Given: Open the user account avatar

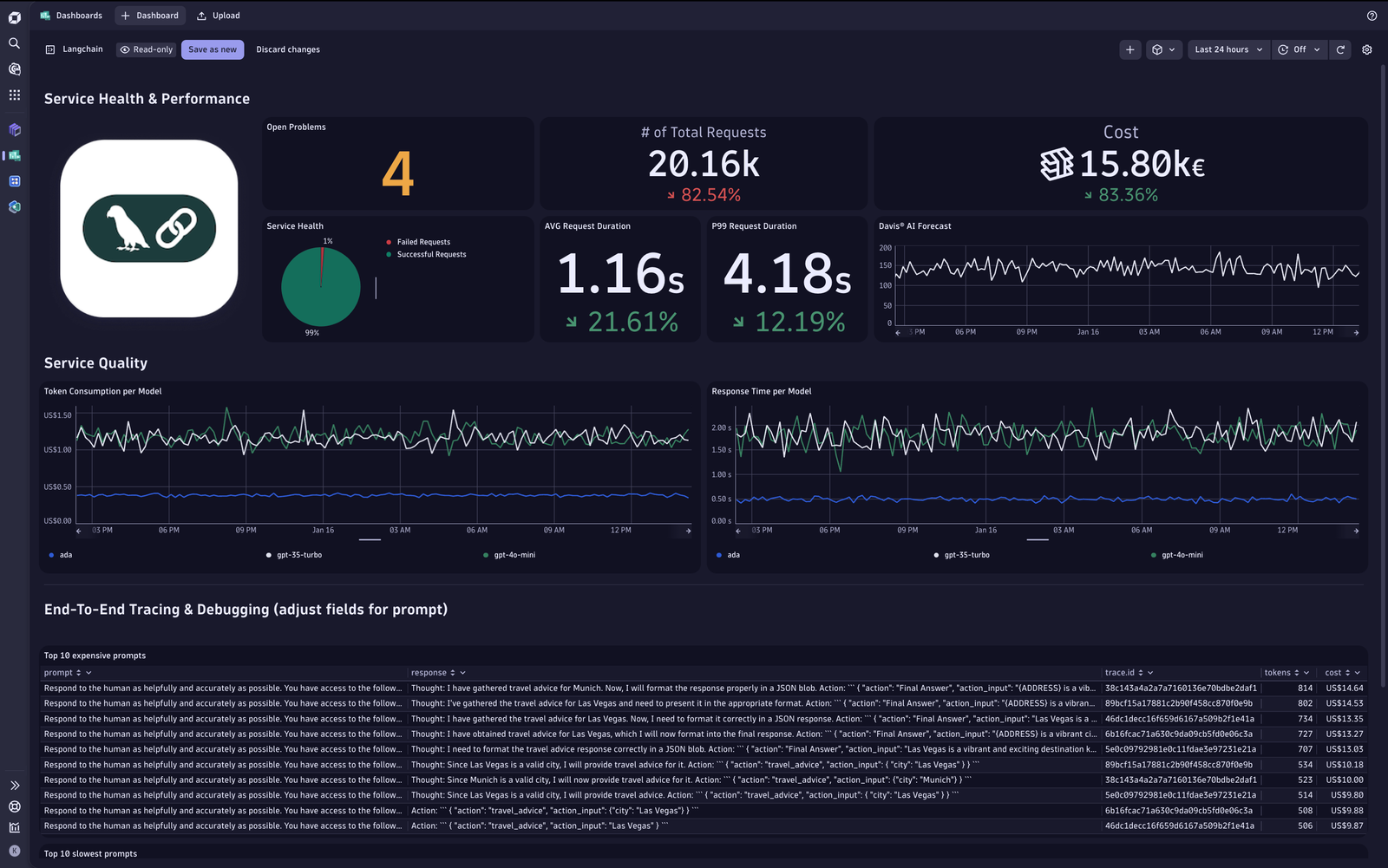Looking at the screenshot, I should tap(14, 851).
